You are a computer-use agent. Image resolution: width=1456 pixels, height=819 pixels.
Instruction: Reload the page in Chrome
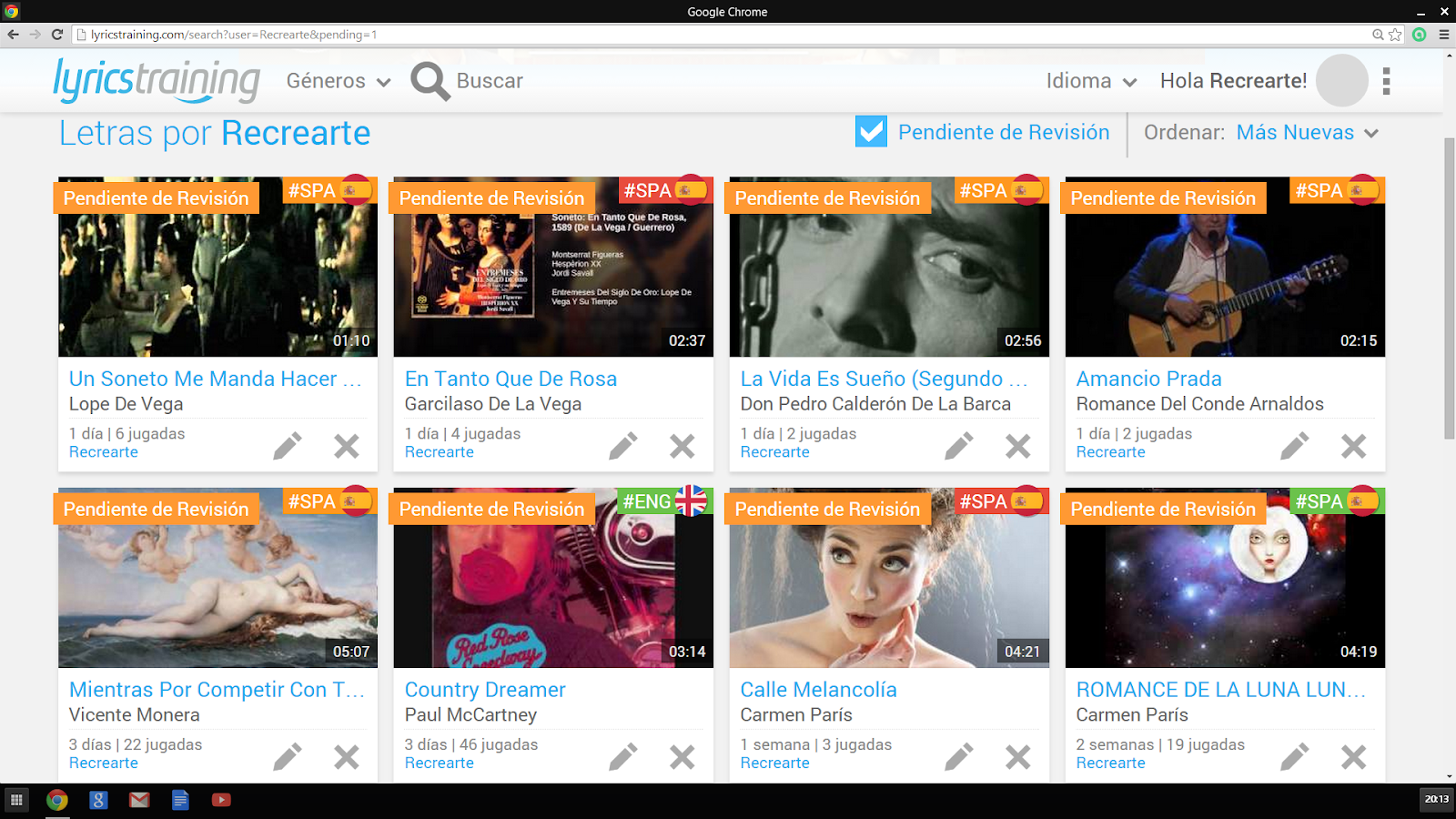[56, 35]
